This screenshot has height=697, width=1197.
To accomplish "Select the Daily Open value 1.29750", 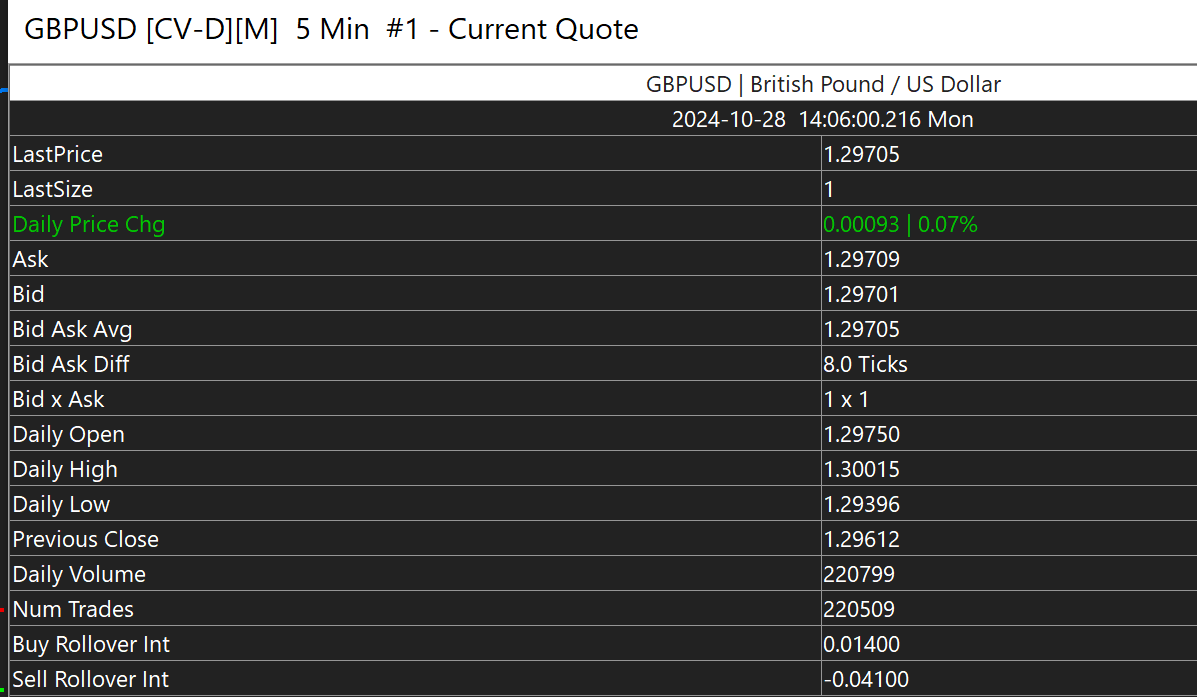I will click(x=861, y=434).
